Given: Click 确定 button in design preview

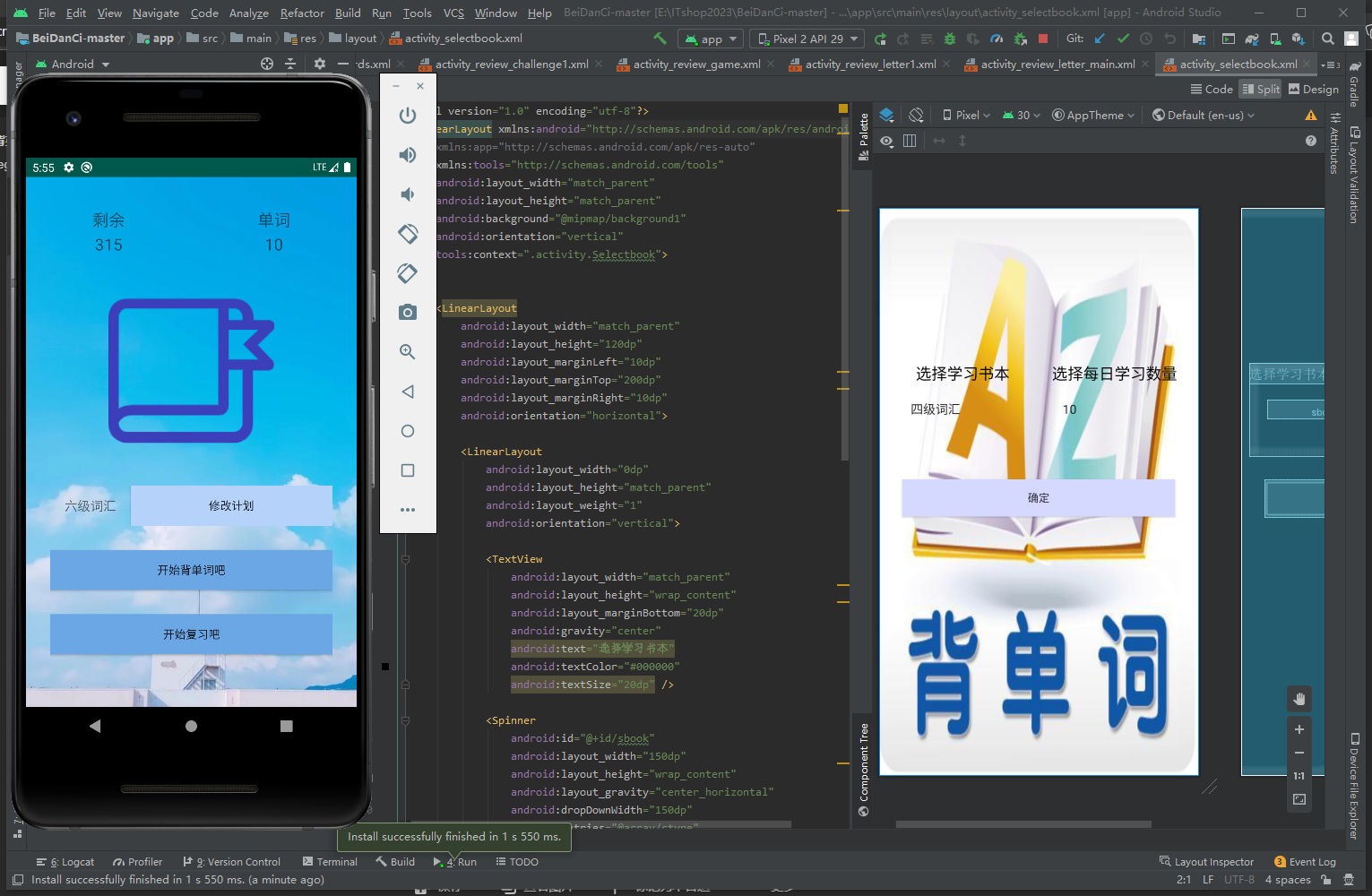Looking at the screenshot, I should point(1038,498).
